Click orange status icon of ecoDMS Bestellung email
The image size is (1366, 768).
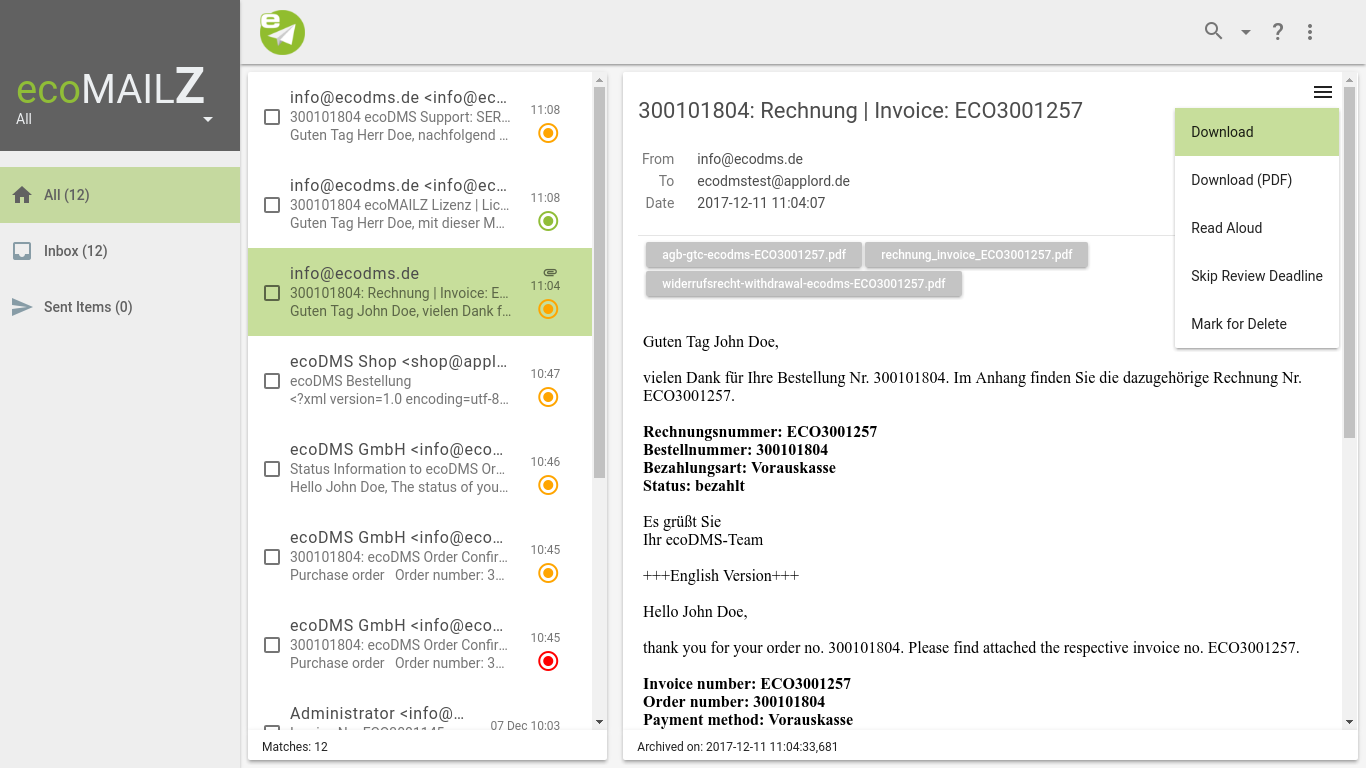548,397
